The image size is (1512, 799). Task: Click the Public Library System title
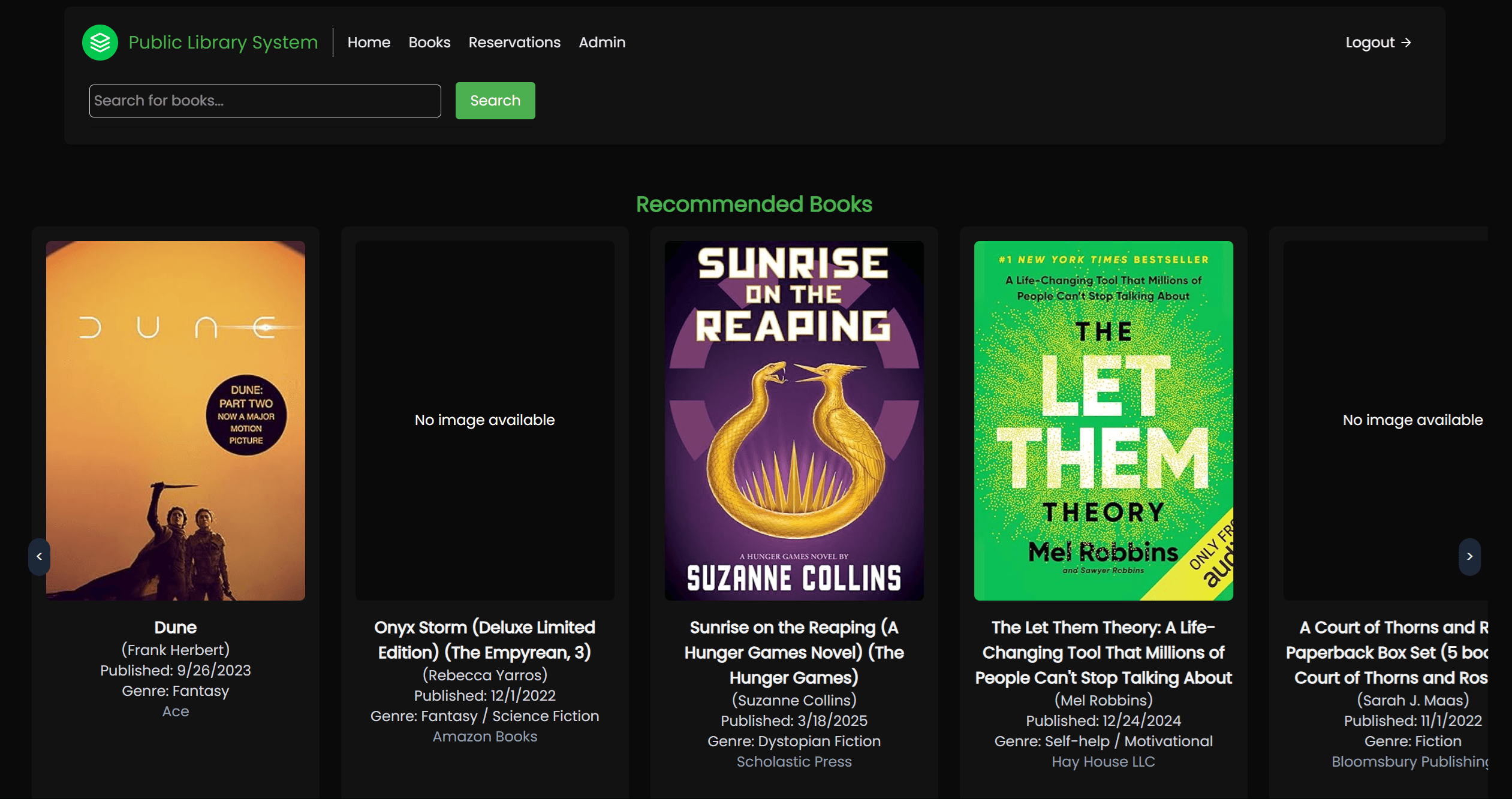point(223,43)
